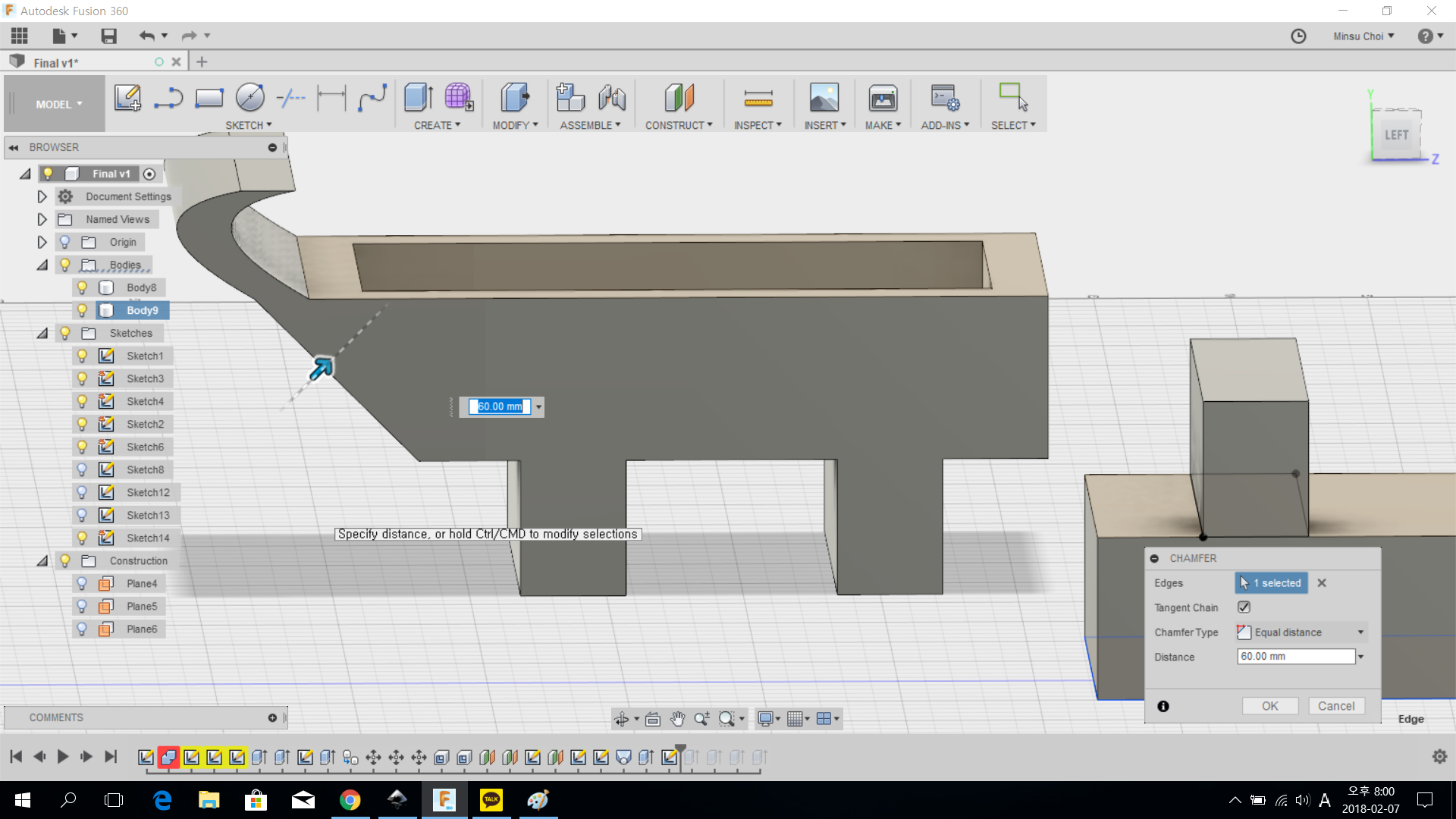The image size is (1456, 819).
Task: Toggle visibility bulb for Body8
Action: point(82,287)
